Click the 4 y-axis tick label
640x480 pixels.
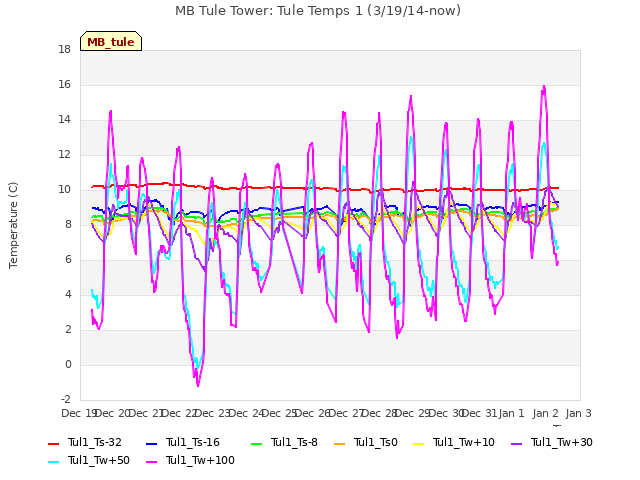68,295
